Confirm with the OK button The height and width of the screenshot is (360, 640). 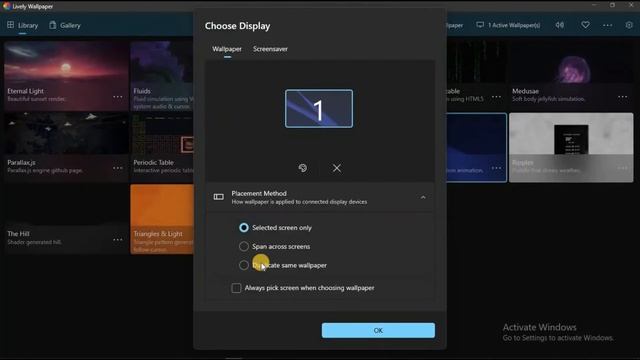click(x=378, y=330)
